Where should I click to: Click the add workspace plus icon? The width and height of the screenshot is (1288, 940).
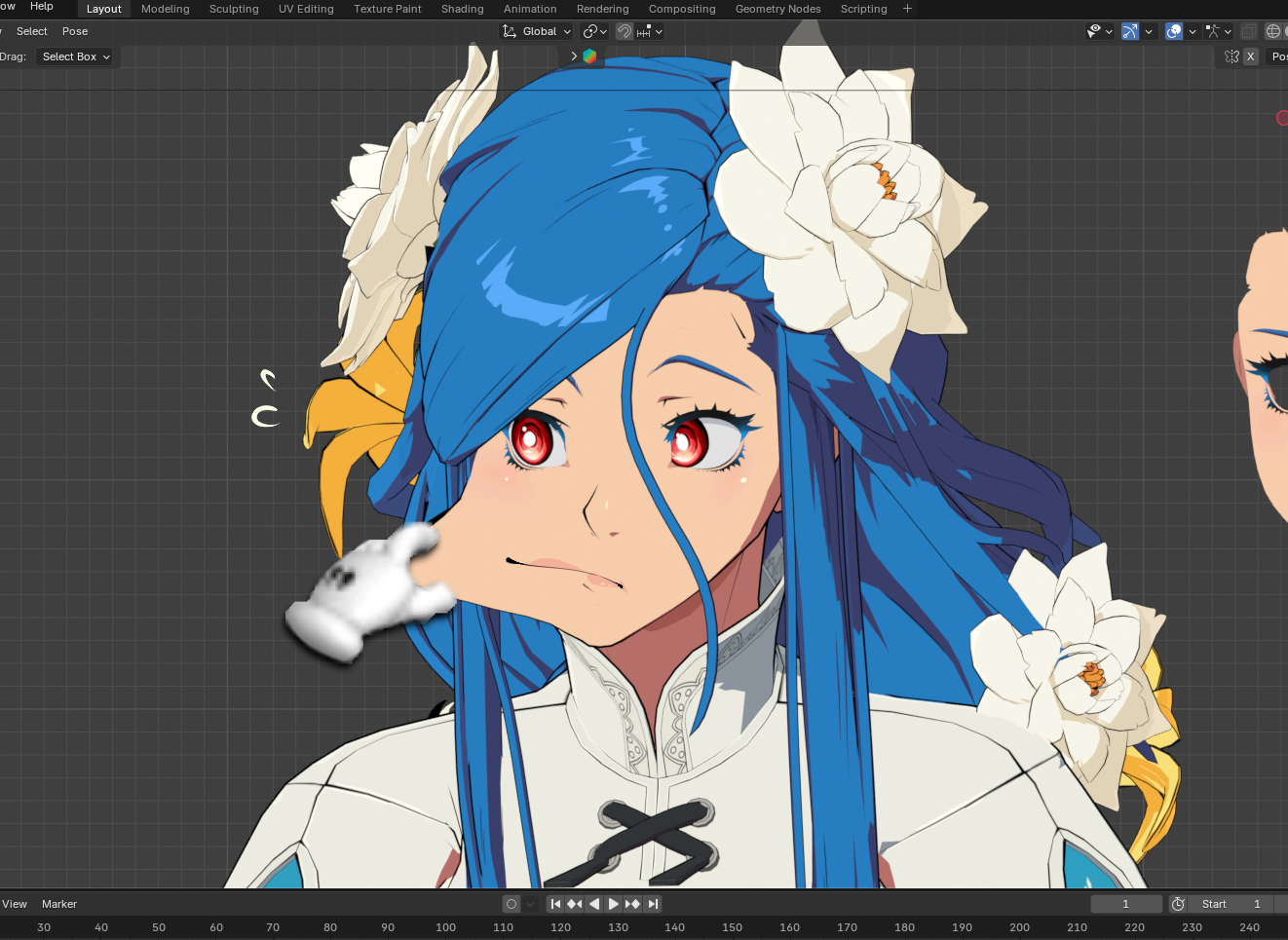click(907, 9)
